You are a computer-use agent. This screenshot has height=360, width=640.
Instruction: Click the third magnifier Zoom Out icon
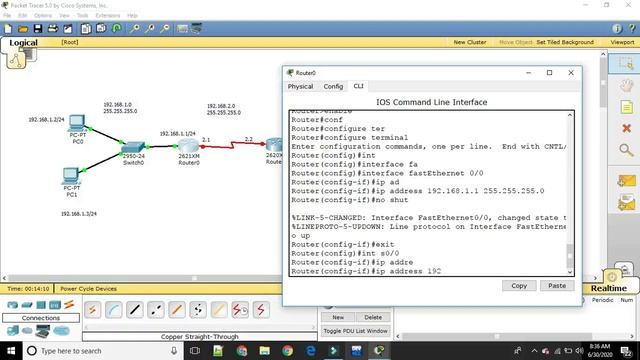point(165,29)
